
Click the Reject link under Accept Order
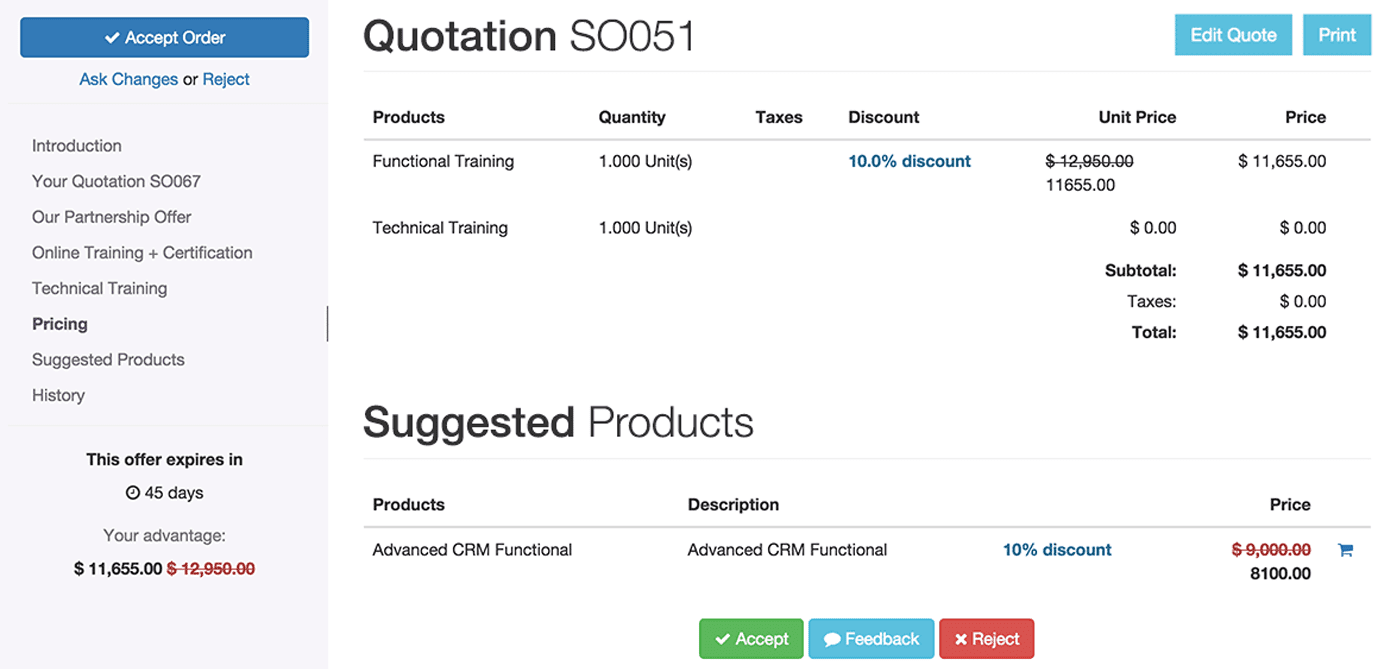pyautogui.click(x=226, y=79)
